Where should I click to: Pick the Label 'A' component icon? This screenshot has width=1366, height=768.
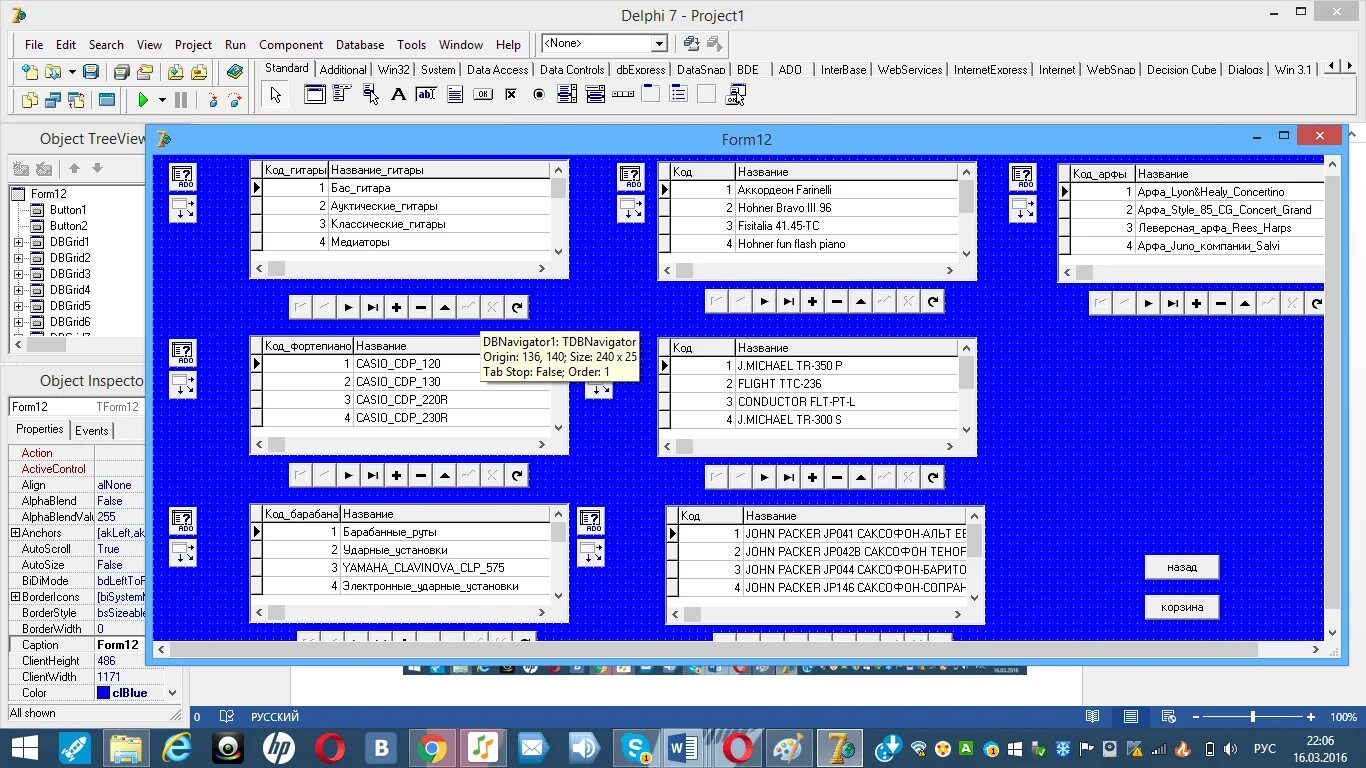(398, 95)
